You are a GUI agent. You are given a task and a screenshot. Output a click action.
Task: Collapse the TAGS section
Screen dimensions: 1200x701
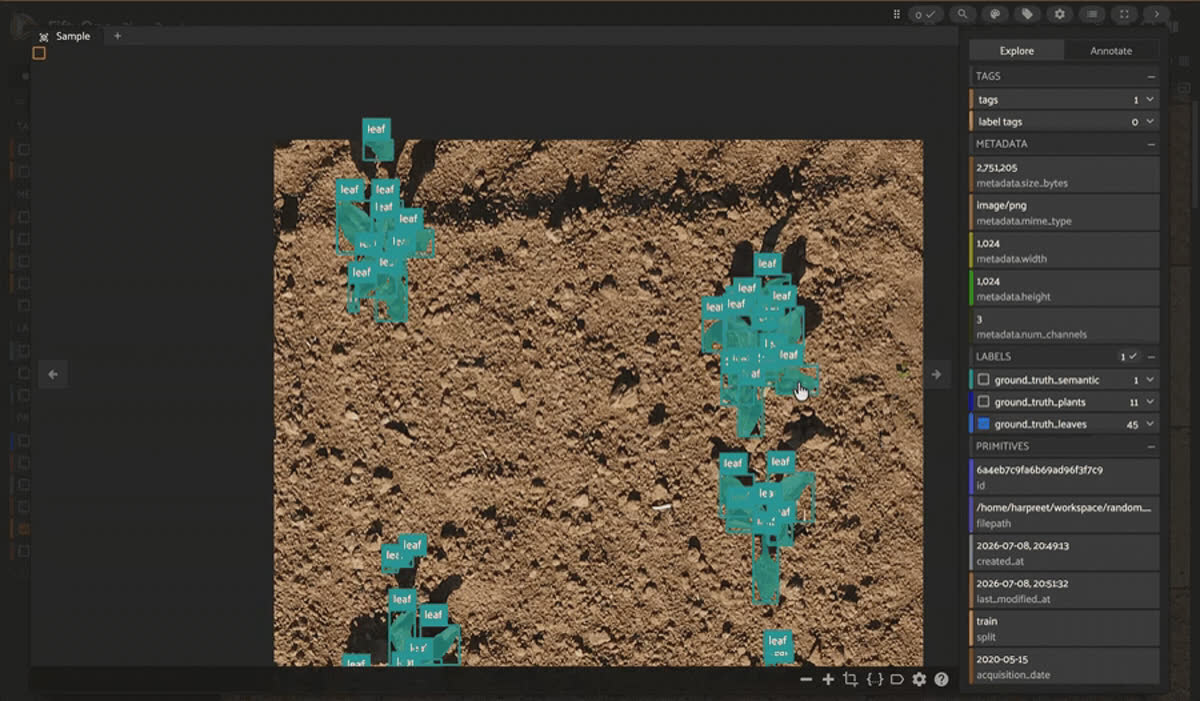(x=1151, y=76)
